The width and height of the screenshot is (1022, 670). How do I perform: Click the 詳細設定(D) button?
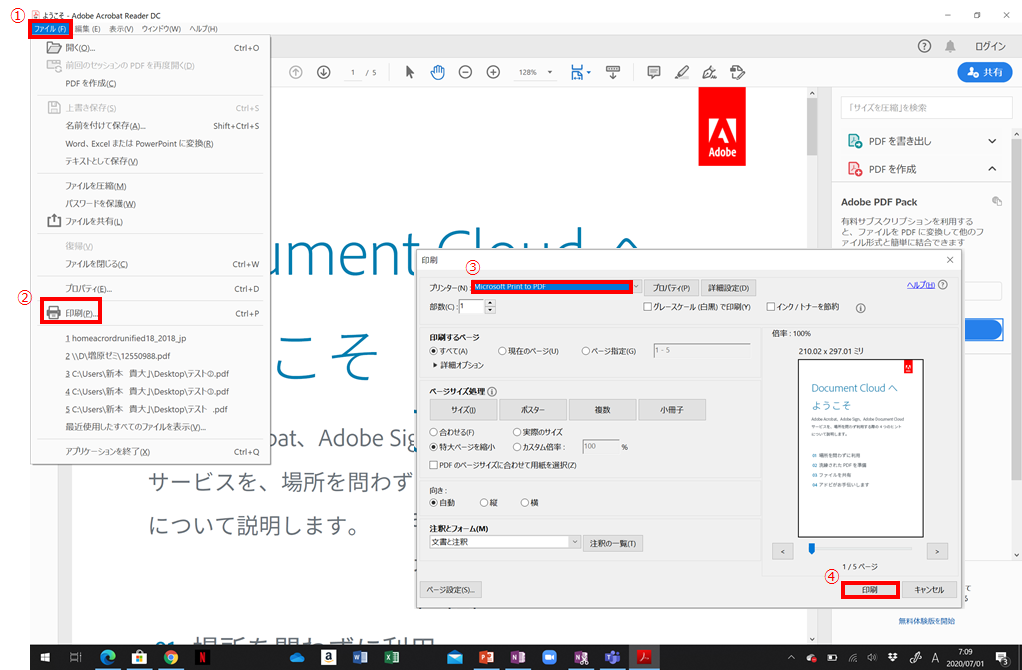[x=728, y=287]
